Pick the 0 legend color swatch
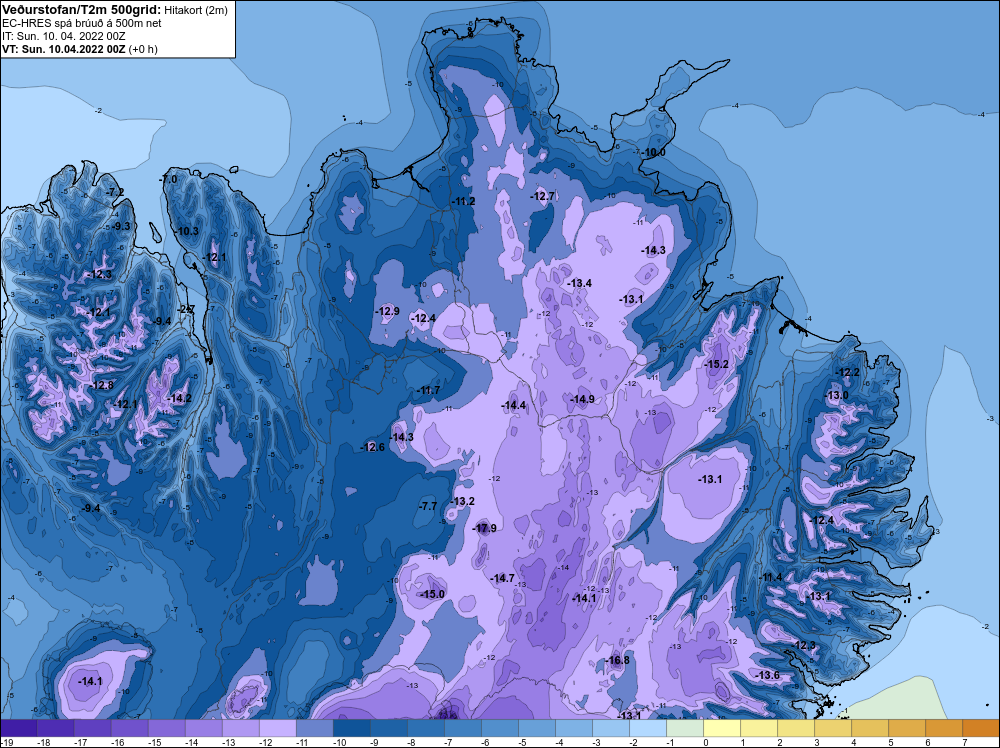 (722, 728)
